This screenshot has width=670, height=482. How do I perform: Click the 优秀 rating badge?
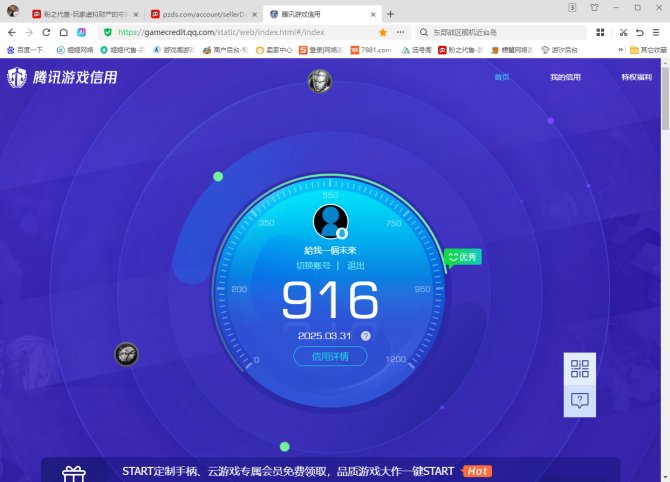click(463, 257)
